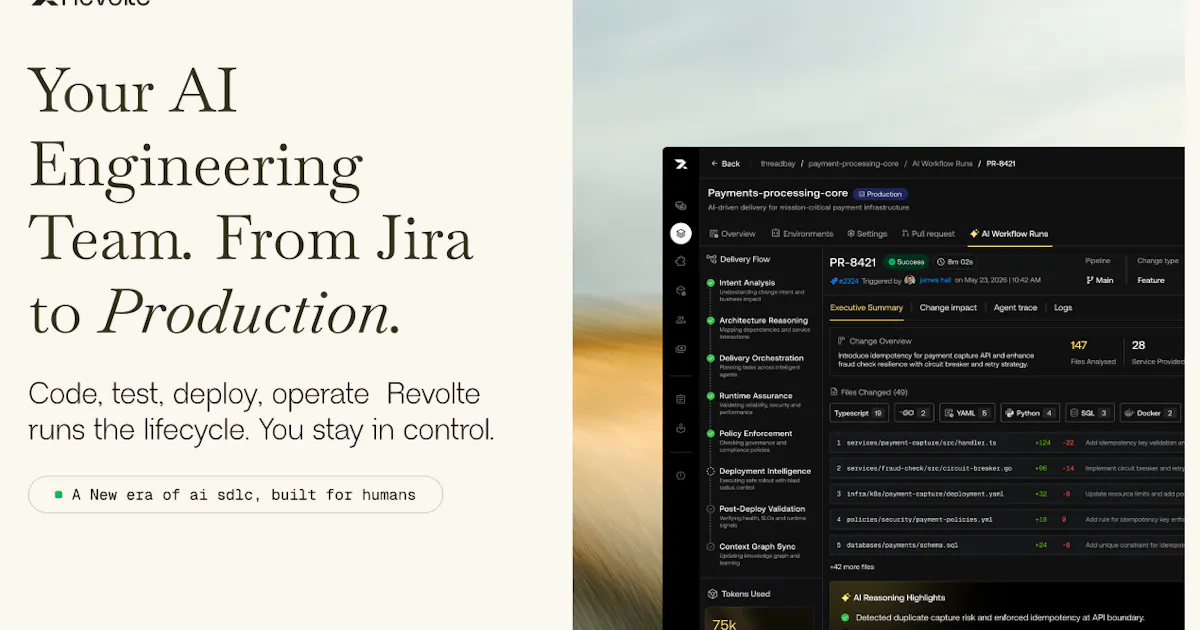Click the 'A New era of ai sdlc' pill
This screenshot has height=630, width=1200.
[x=235, y=494]
